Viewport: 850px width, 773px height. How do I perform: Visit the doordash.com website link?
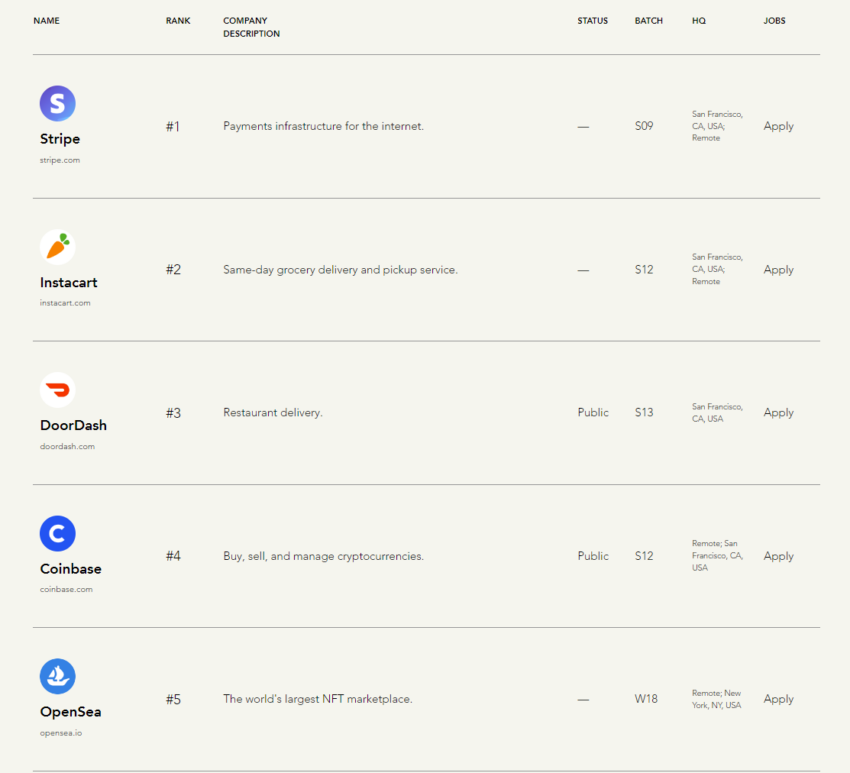coord(67,447)
